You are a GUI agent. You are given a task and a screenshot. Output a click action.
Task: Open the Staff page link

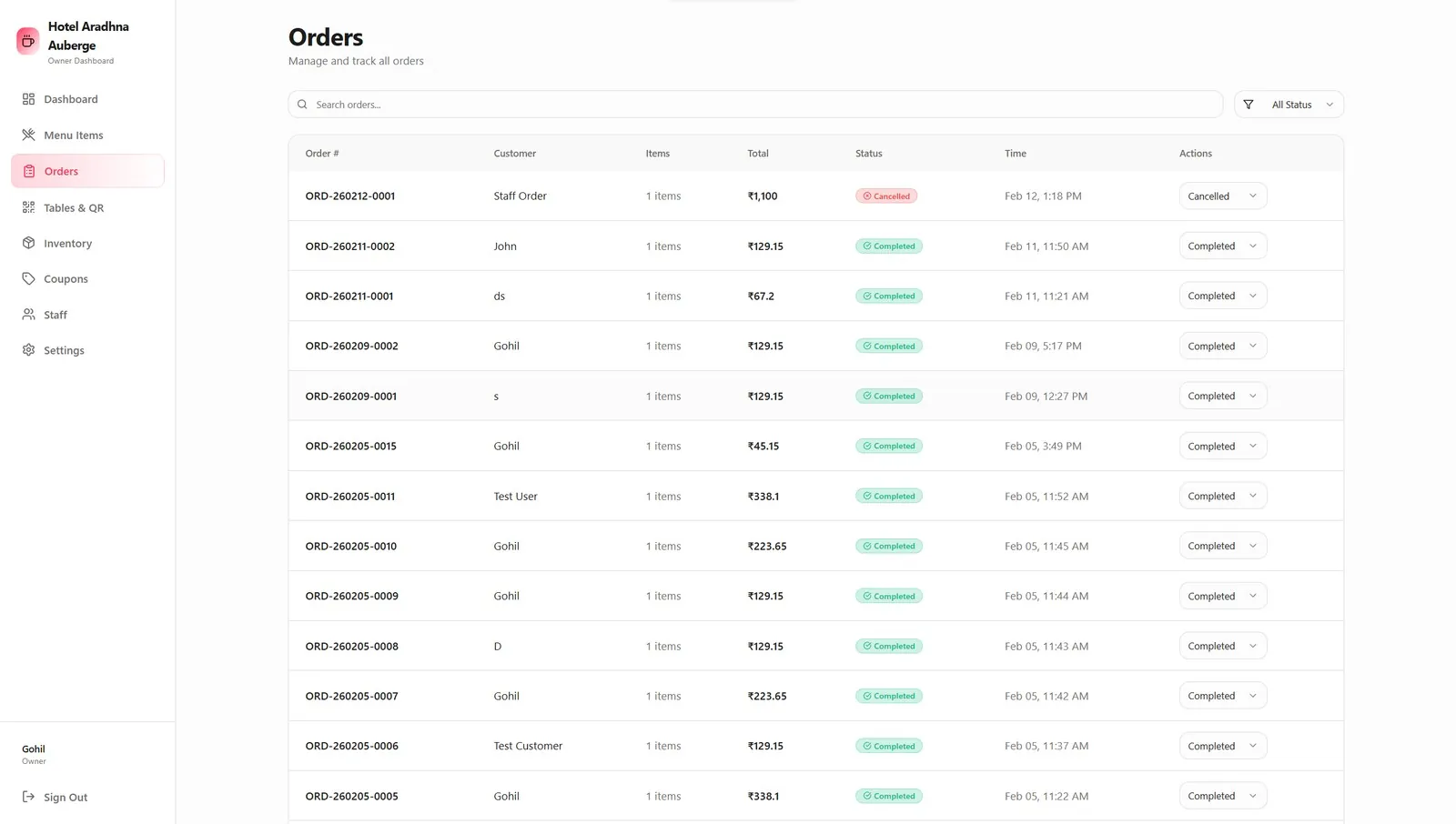coord(87,315)
